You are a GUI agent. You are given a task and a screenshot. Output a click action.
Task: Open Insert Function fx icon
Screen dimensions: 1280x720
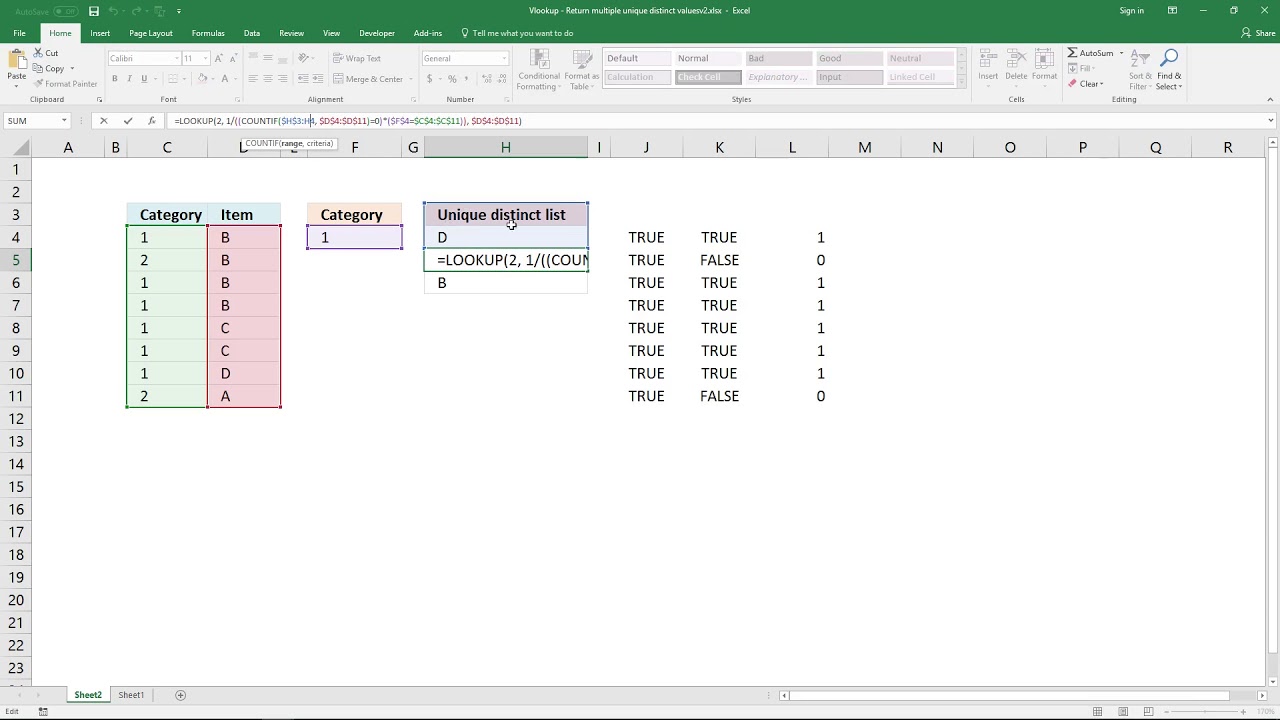152,121
